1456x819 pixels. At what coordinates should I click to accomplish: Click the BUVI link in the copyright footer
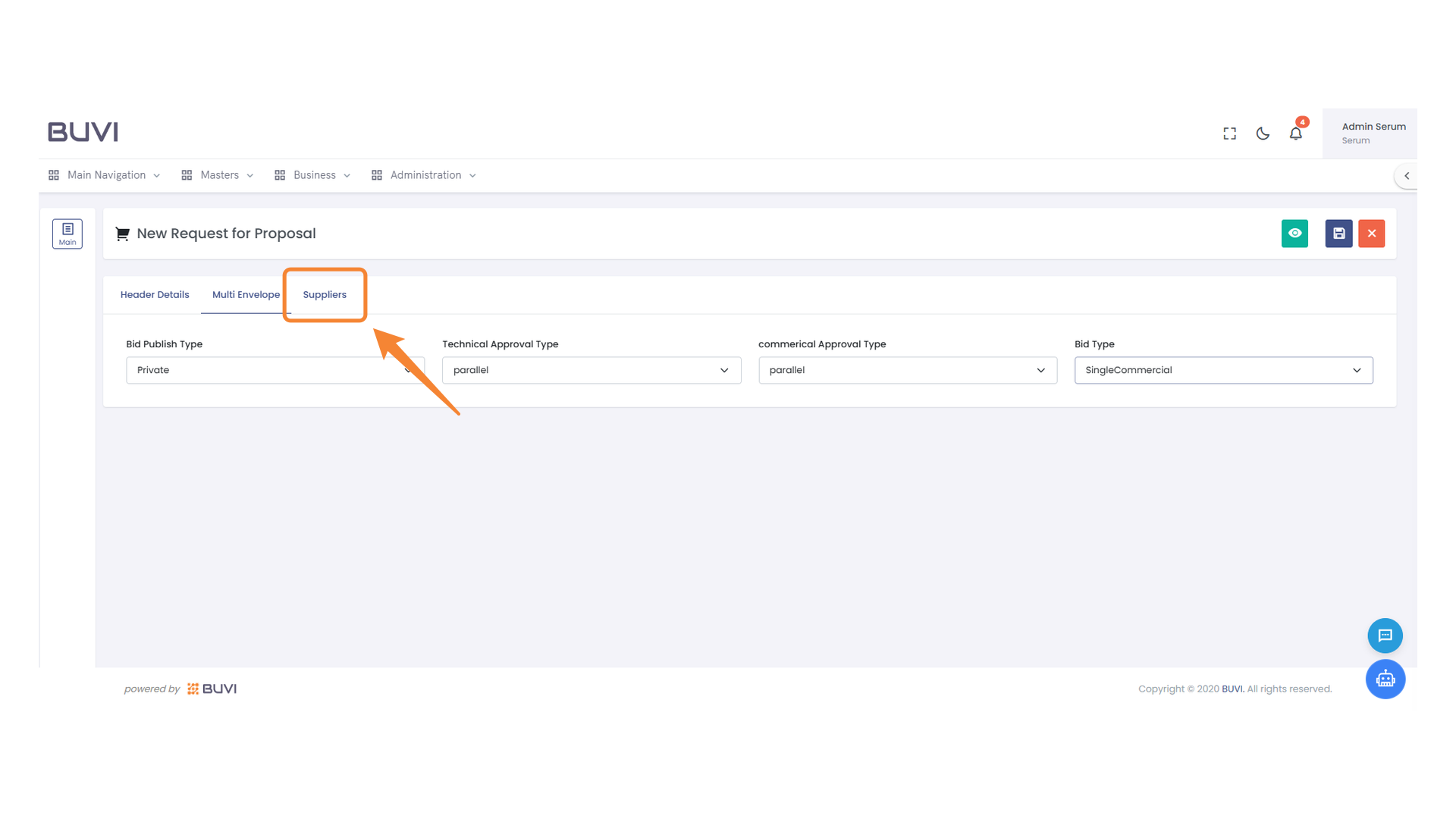click(x=1232, y=689)
